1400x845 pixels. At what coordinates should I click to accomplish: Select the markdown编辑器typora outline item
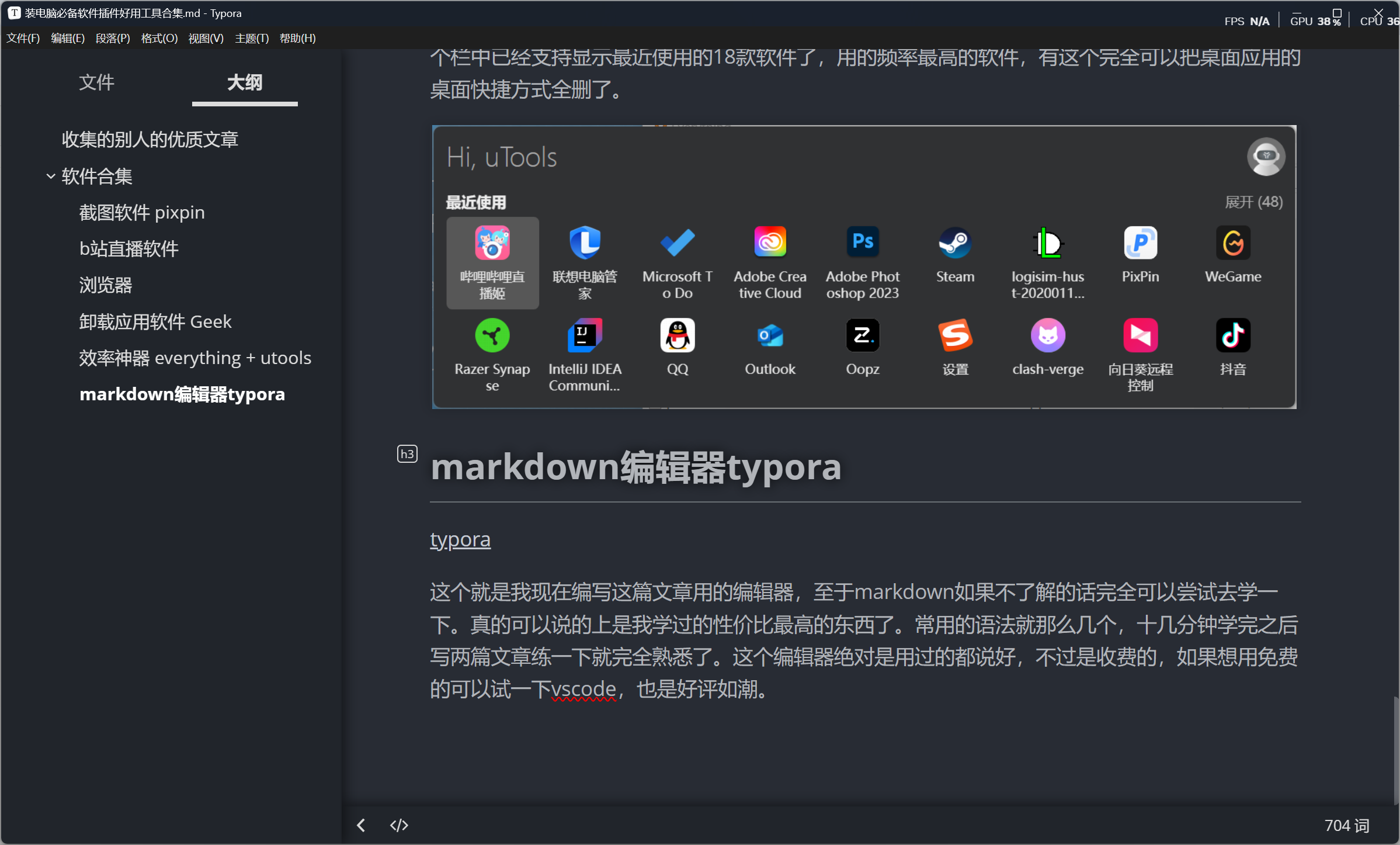[182, 394]
